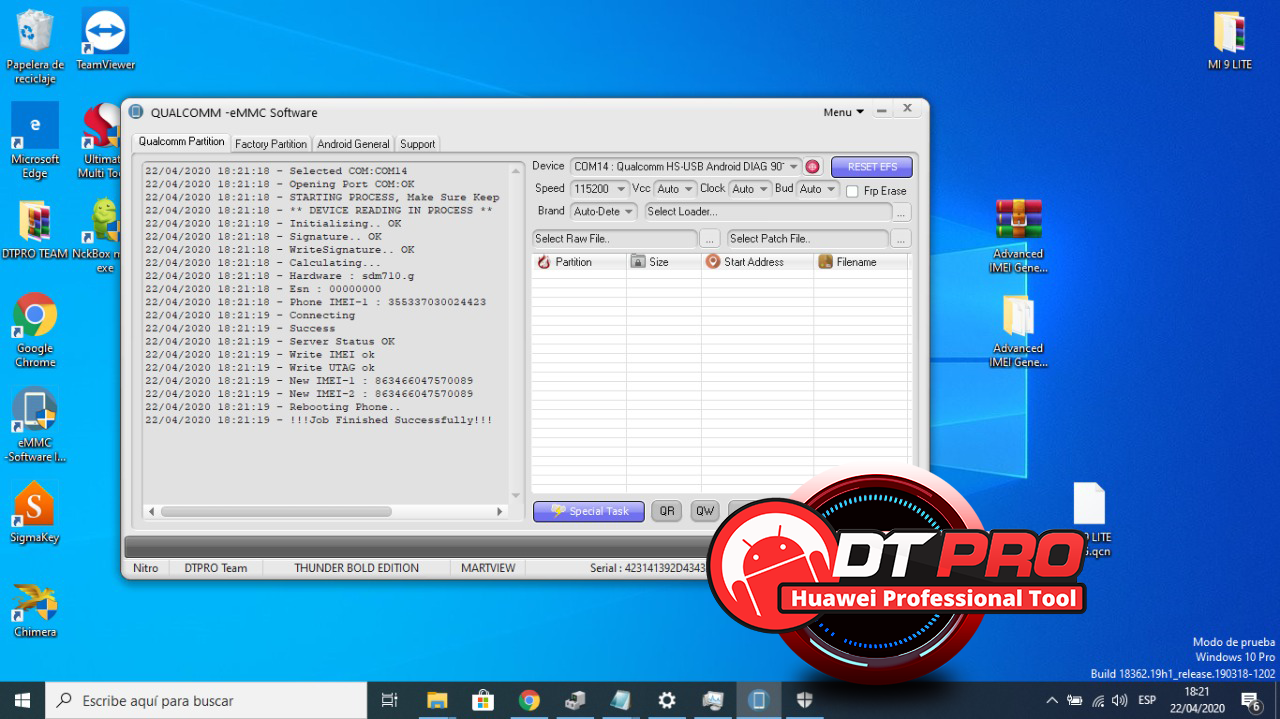This screenshot has width=1280, height=719.
Task: Open the notification center icon
Action: pos(1251,700)
